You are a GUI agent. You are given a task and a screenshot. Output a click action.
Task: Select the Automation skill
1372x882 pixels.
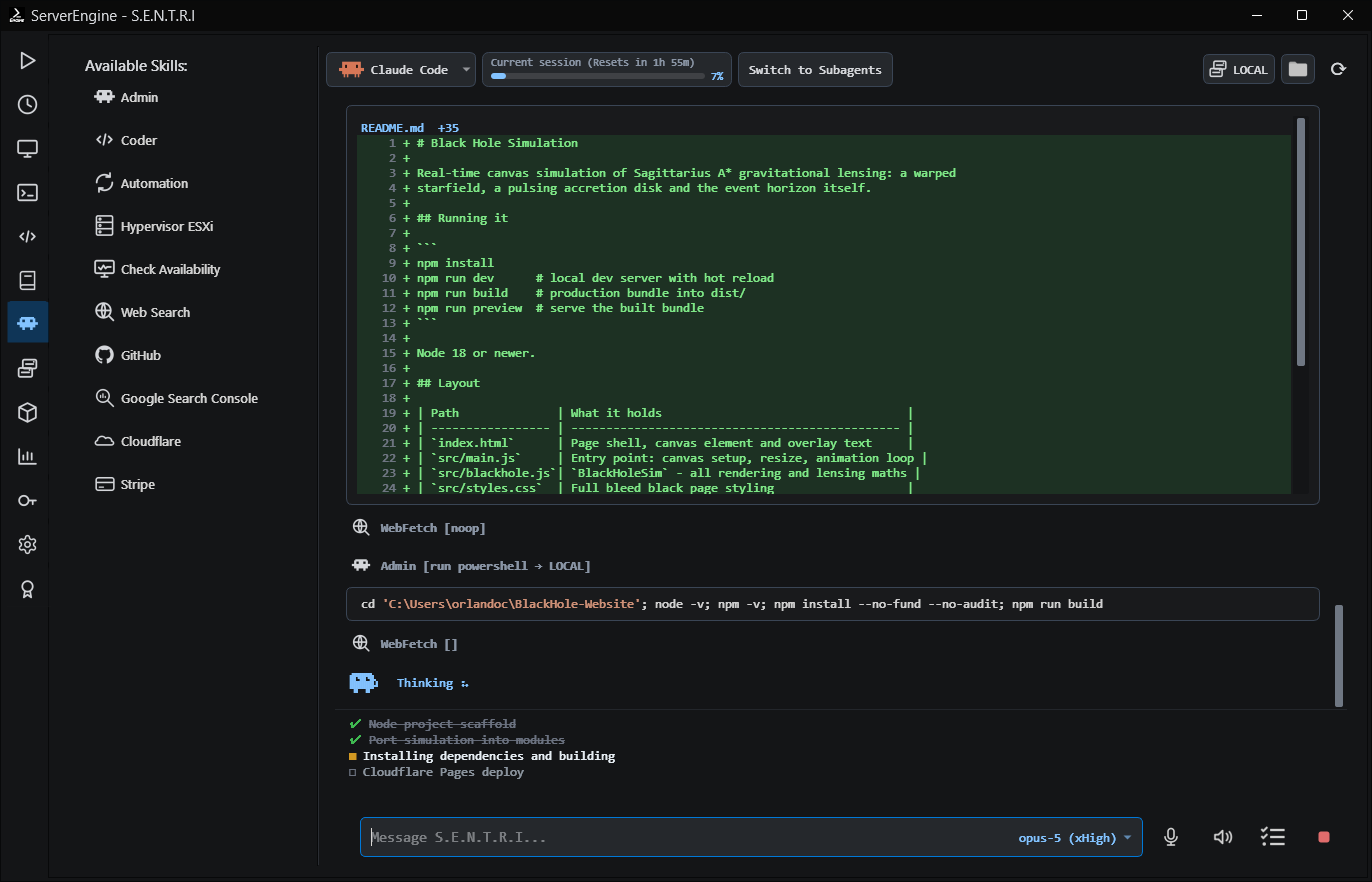point(141,184)
